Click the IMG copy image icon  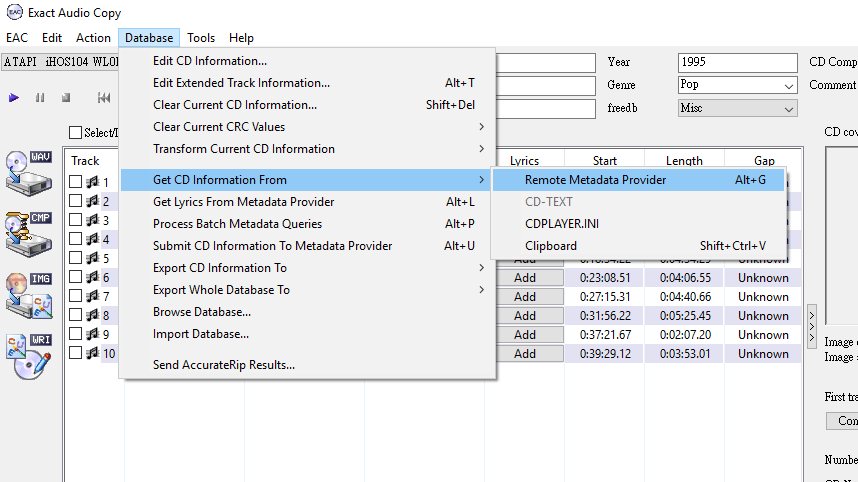coord(28,295)
